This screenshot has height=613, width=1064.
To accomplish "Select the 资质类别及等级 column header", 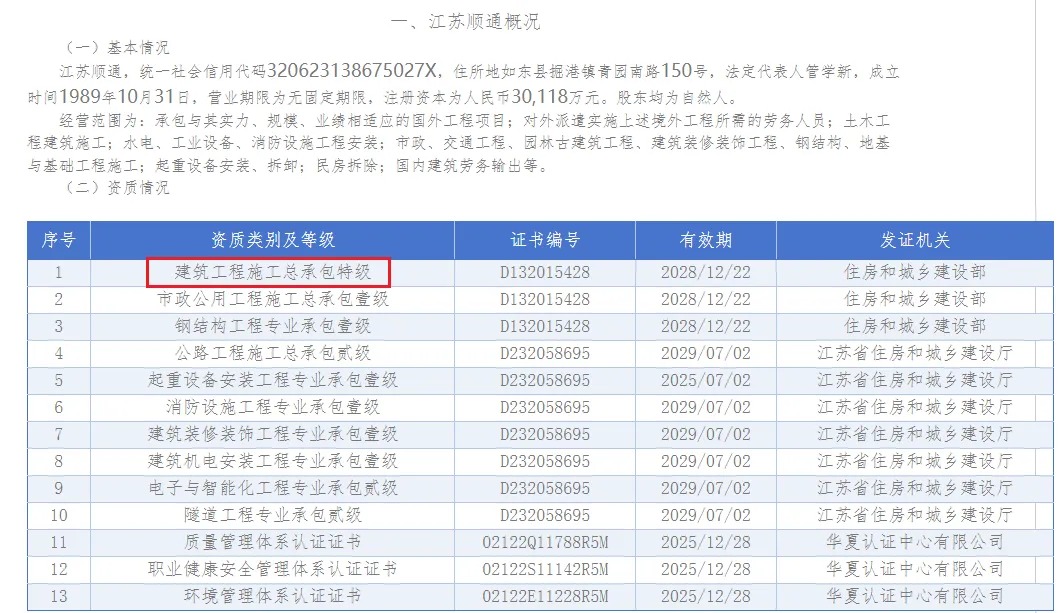I will (272, 240).
